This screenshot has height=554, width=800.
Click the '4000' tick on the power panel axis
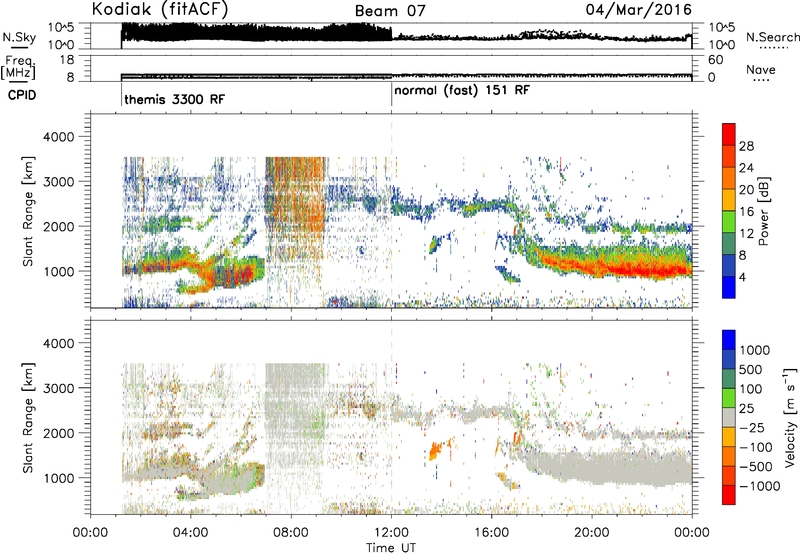pos(58,137)
